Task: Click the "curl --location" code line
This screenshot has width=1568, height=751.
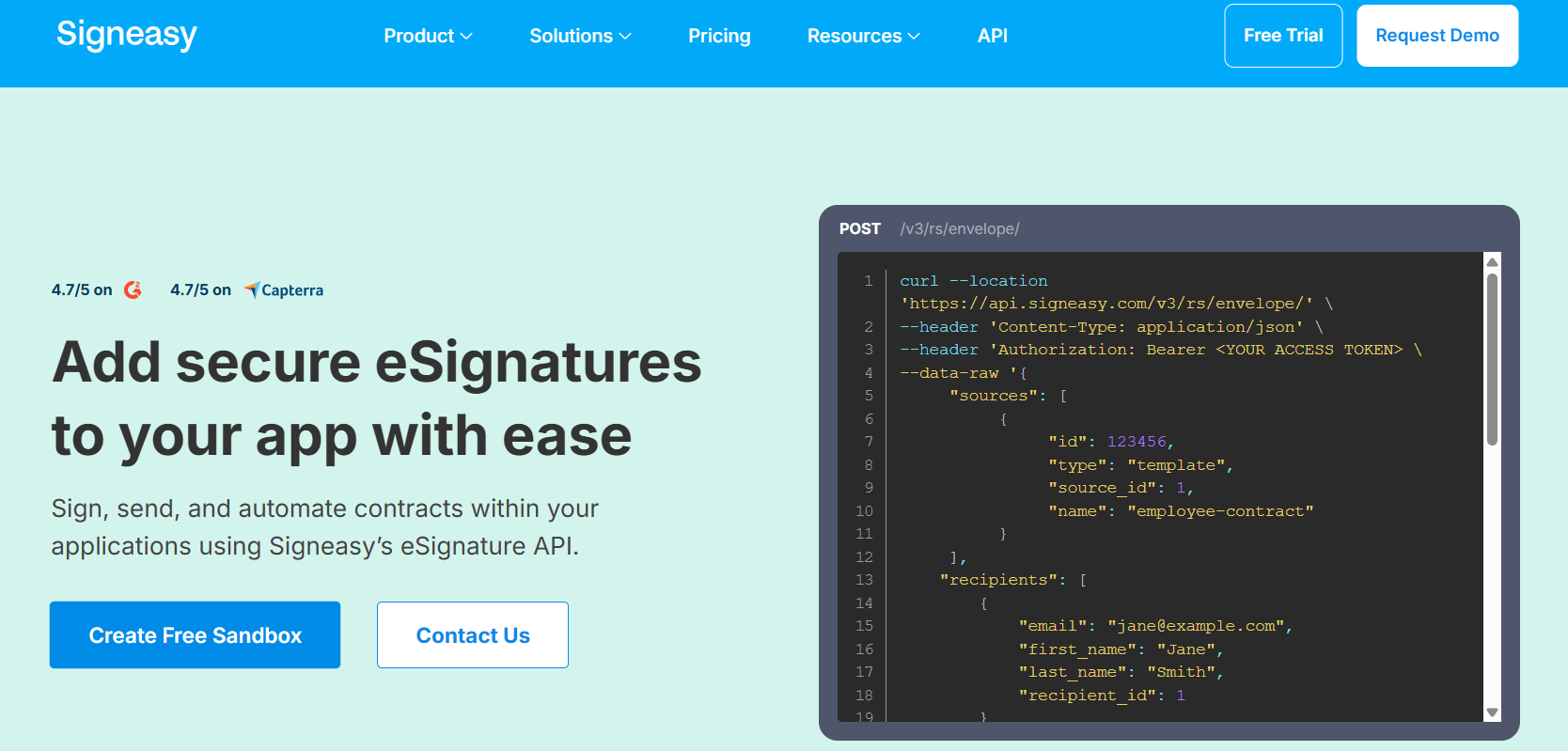Action: (x=974, y=280)
